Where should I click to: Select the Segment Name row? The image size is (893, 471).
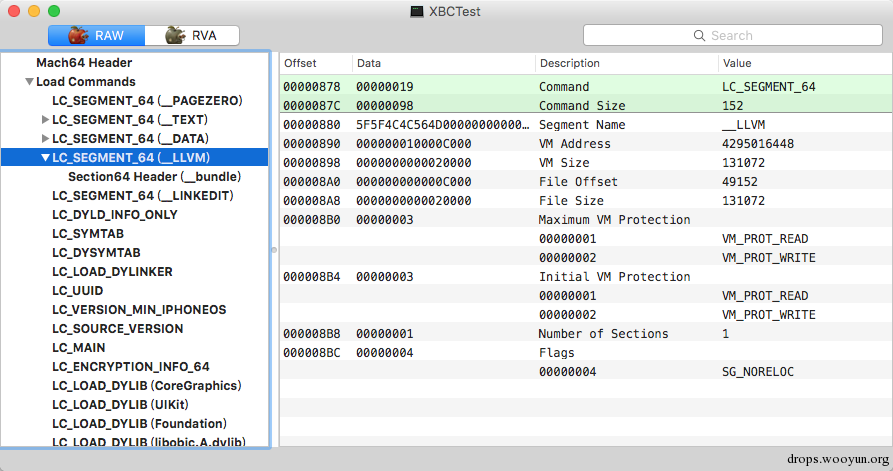pos(586,125)
